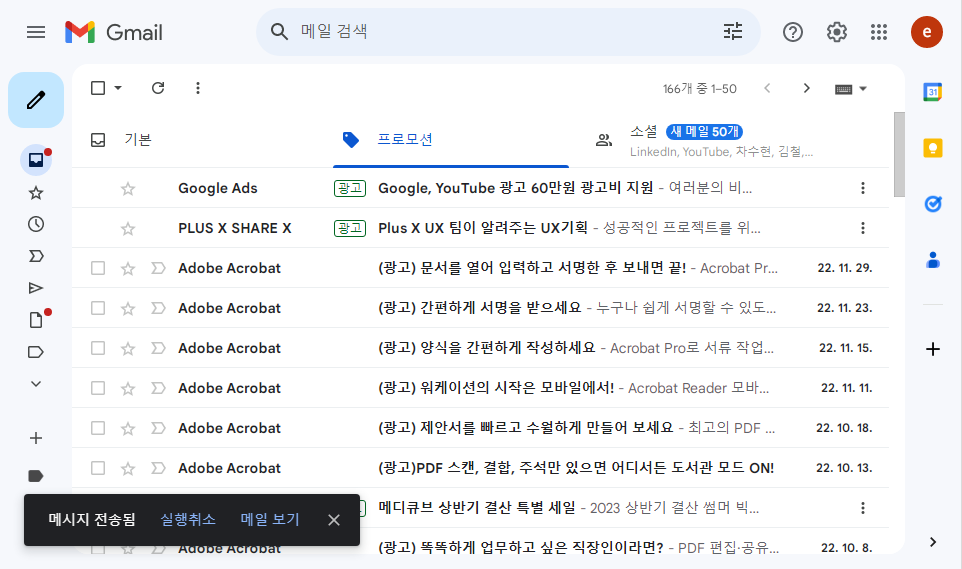Open the account avatar 'e'

(x=926, y=32)
